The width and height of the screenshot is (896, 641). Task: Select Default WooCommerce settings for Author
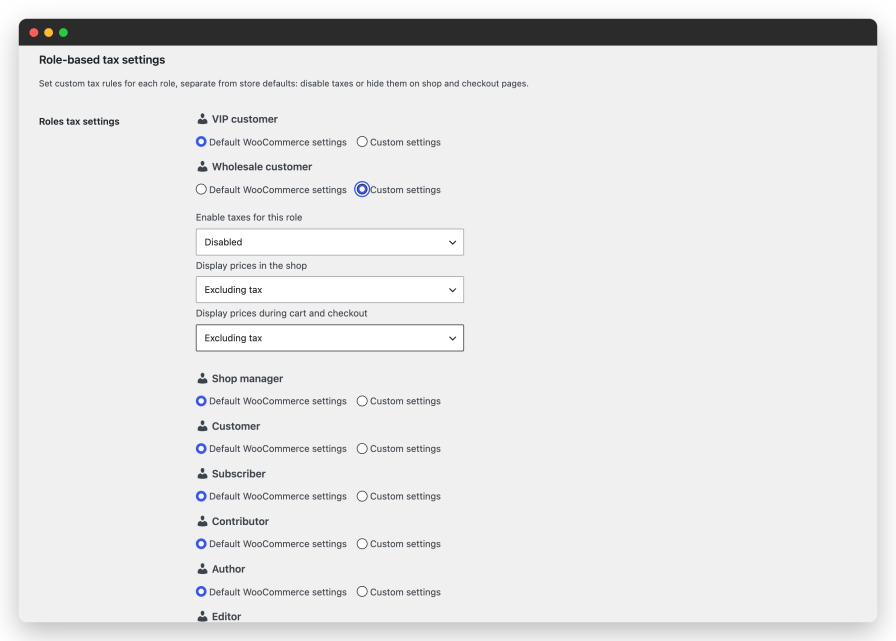201,591
